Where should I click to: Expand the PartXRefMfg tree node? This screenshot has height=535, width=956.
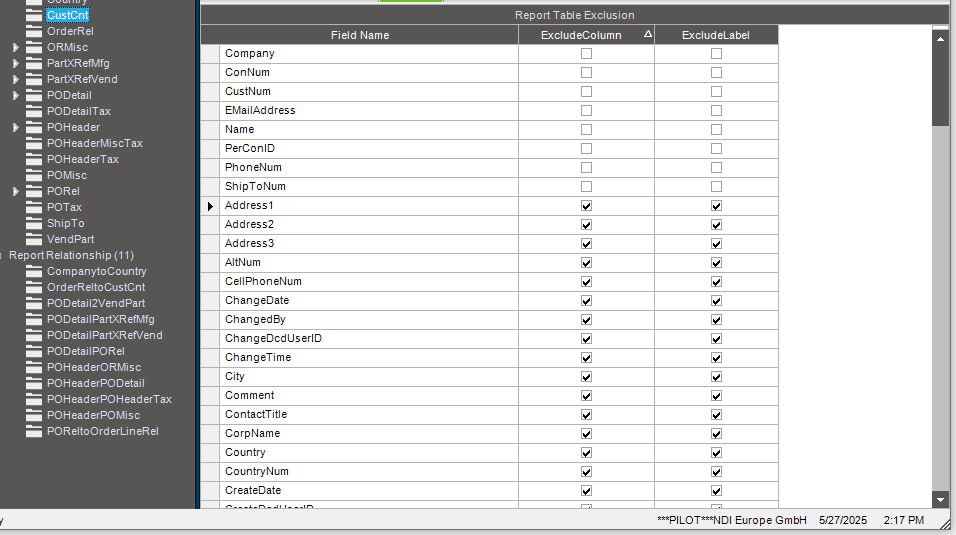(x=16, y=63)
